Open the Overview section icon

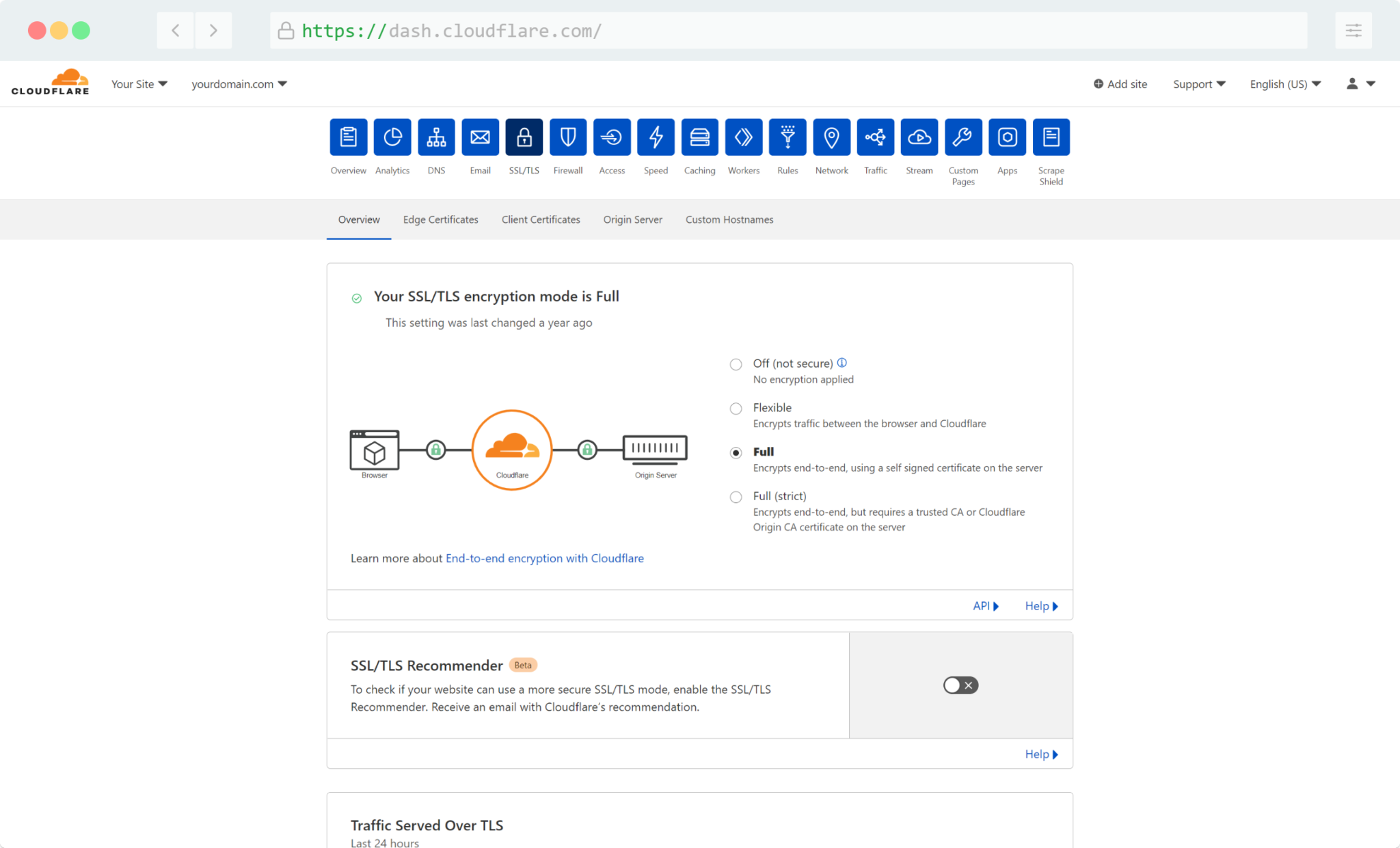[x=348, y=137]
